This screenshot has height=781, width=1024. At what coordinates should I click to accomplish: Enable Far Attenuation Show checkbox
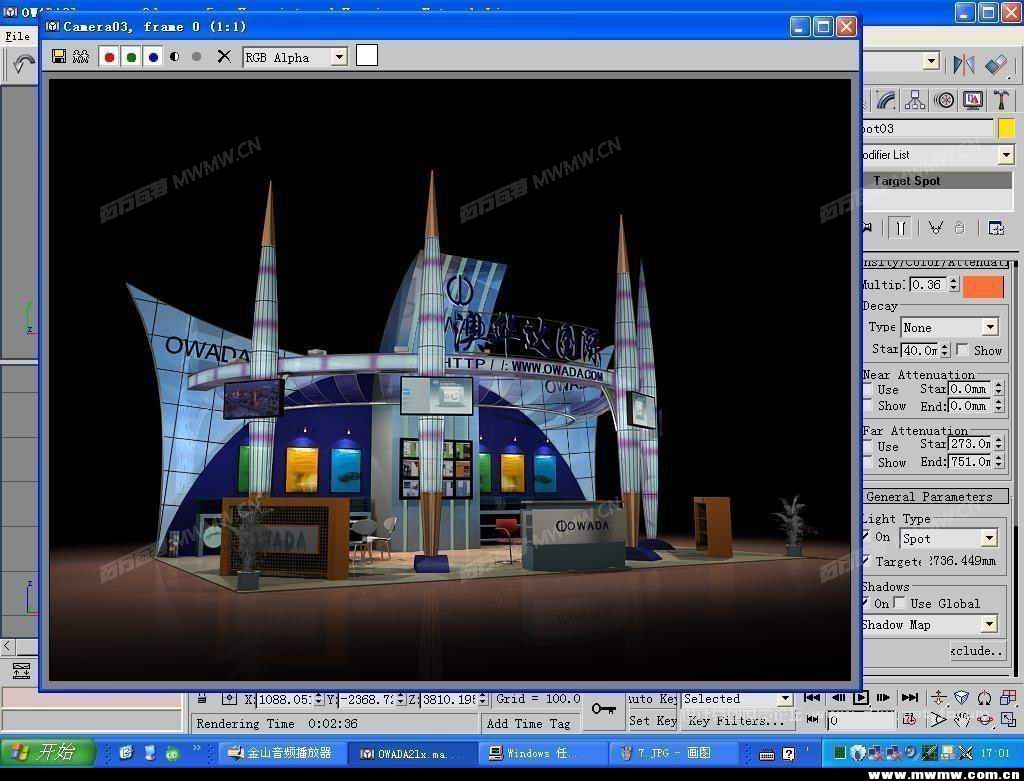[867, 462]
